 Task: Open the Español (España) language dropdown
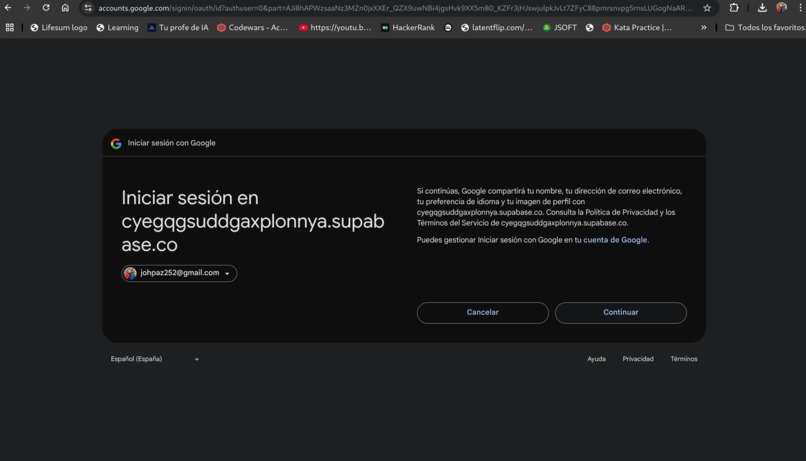(x=155, y=359)
